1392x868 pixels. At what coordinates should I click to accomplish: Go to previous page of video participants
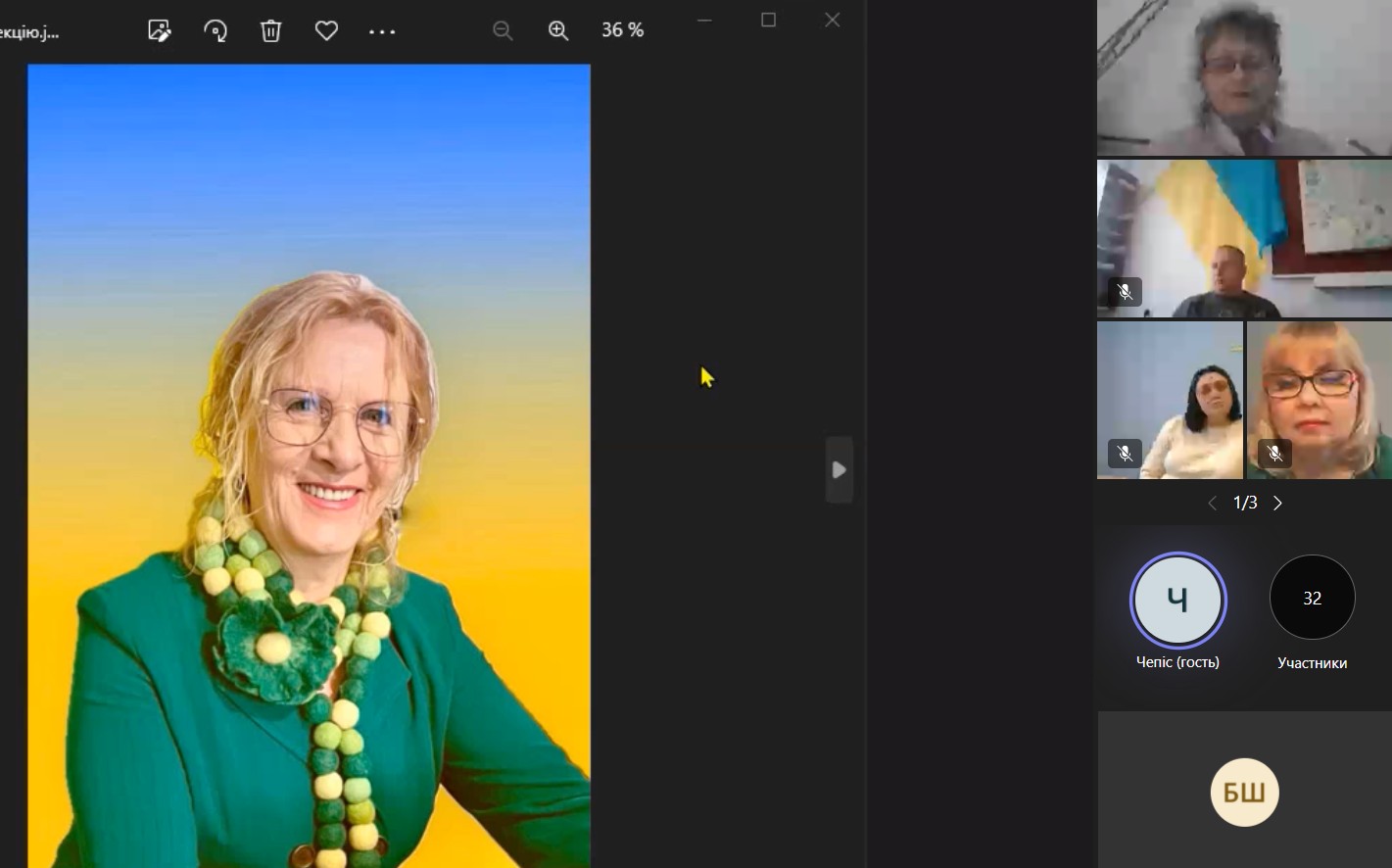click(1213, 504)
